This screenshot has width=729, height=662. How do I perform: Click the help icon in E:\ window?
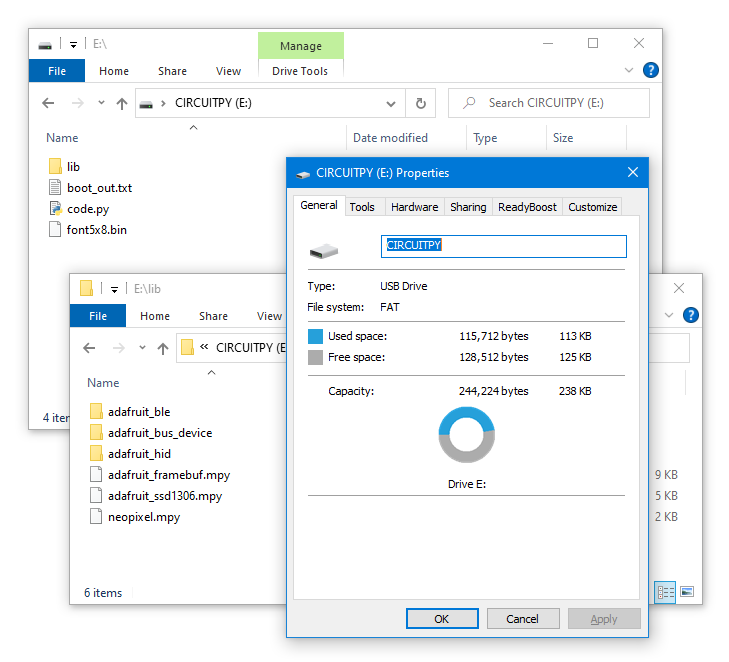click(650, 70)
